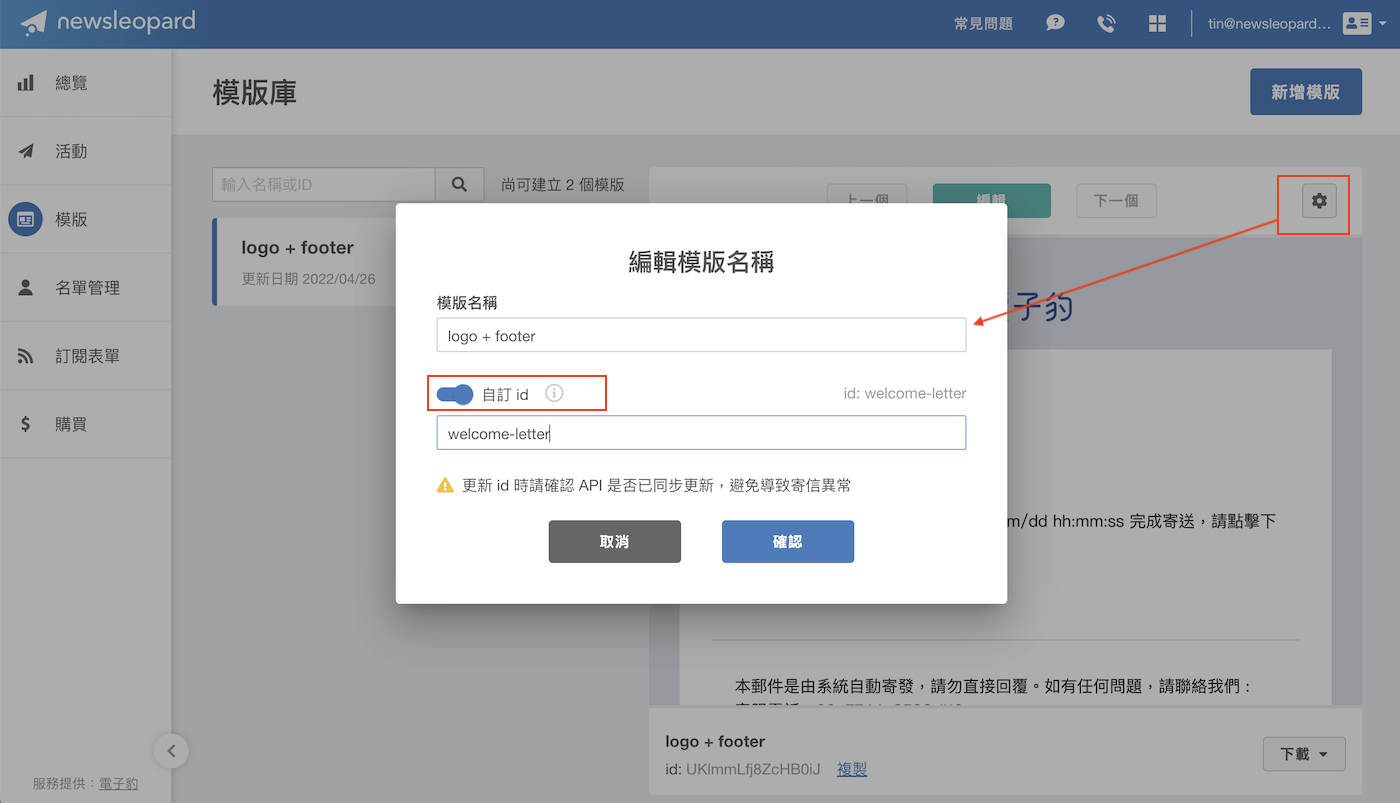Click the 更新日期 2022/04/26 text

coord(309,278)
